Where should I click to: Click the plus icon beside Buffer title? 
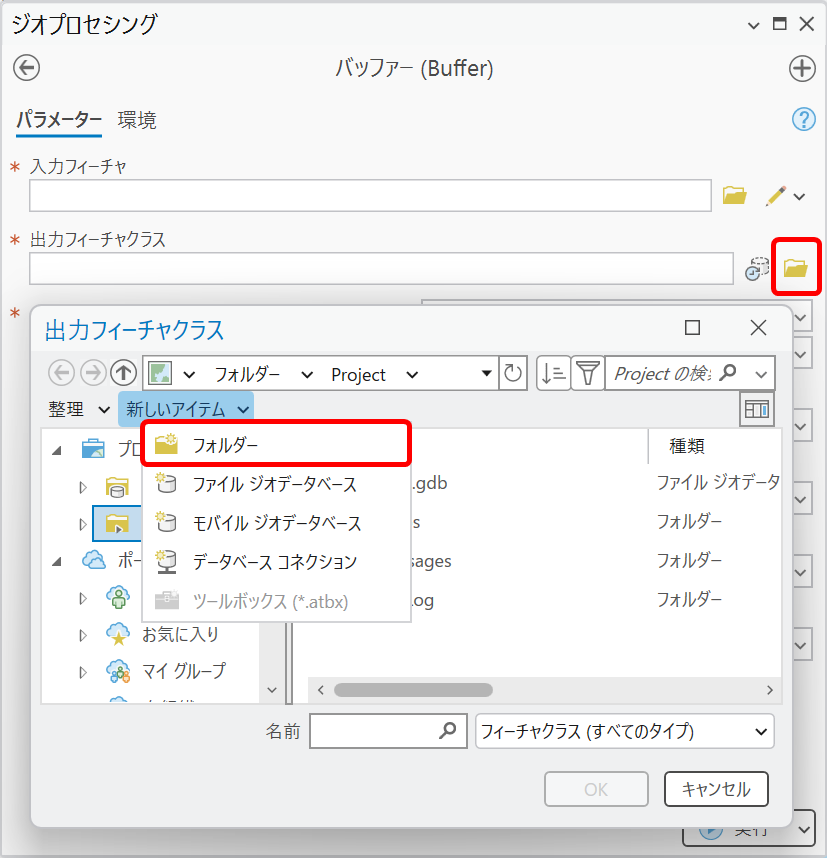[x=802, y=68]
